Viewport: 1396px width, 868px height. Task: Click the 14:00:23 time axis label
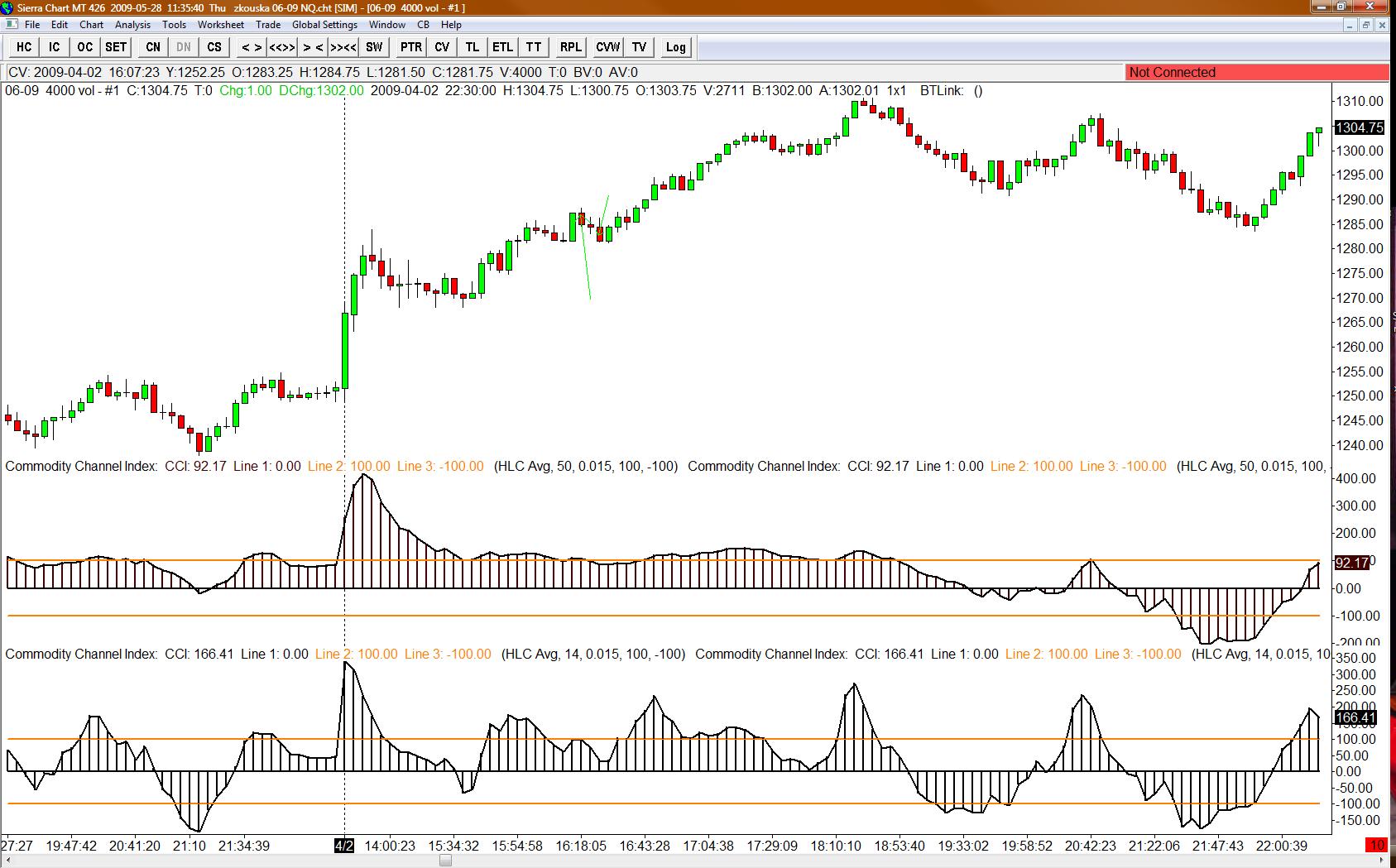tap(390, 846)
